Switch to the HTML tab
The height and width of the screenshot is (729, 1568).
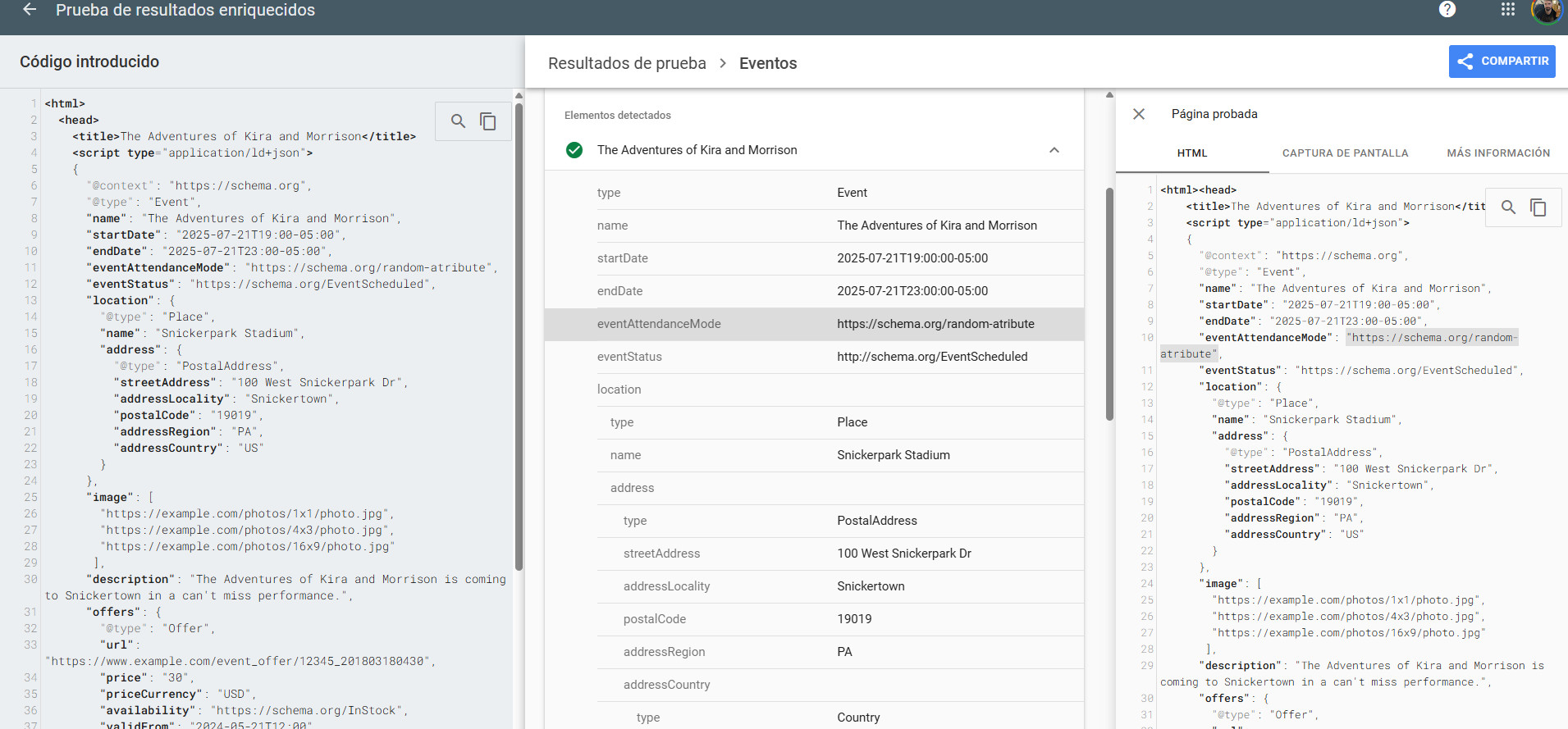pyautogui.click(x=1192, y=153)
